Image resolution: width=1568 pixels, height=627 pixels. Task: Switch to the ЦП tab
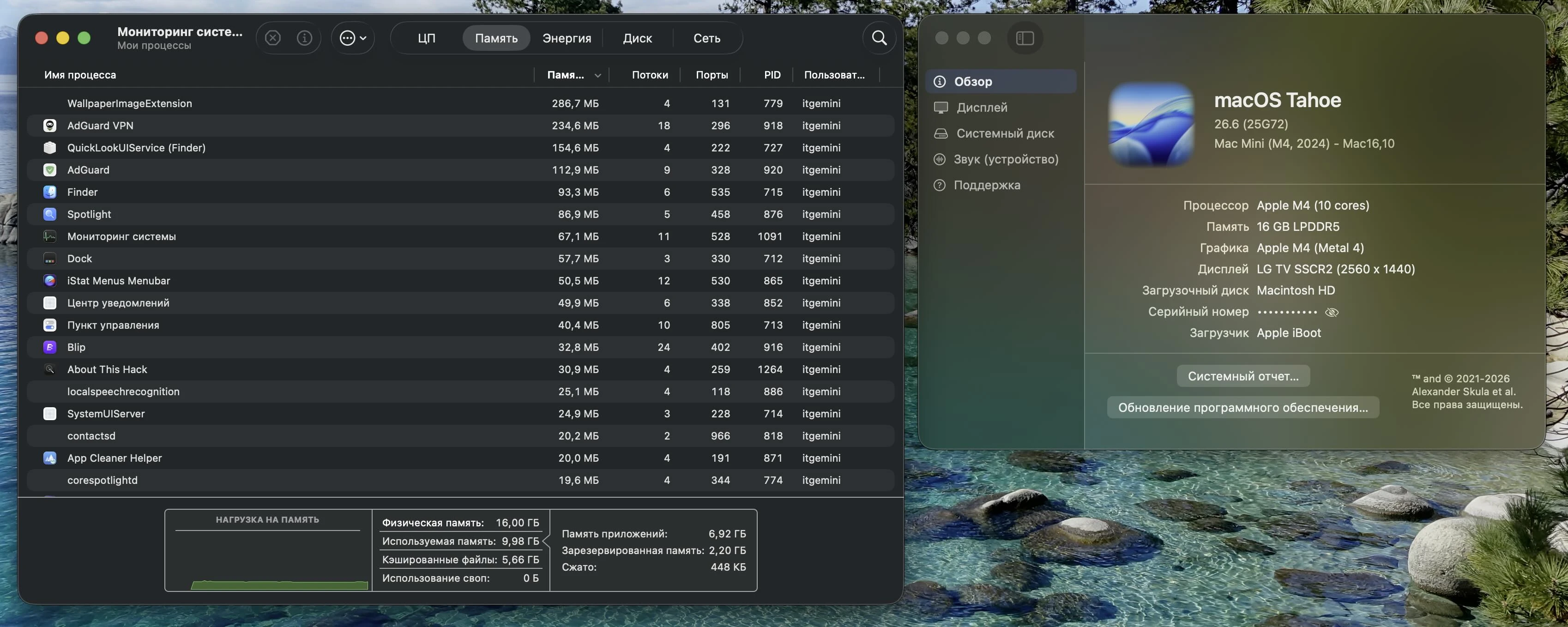426,38
